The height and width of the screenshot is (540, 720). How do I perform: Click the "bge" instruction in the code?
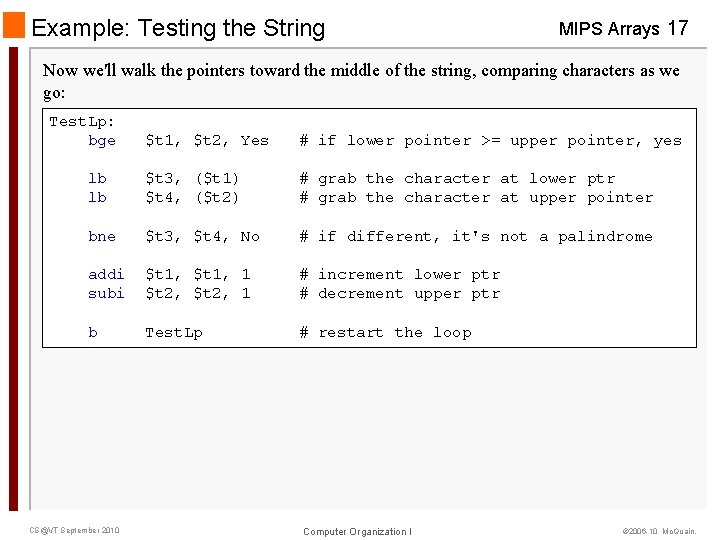102,141
